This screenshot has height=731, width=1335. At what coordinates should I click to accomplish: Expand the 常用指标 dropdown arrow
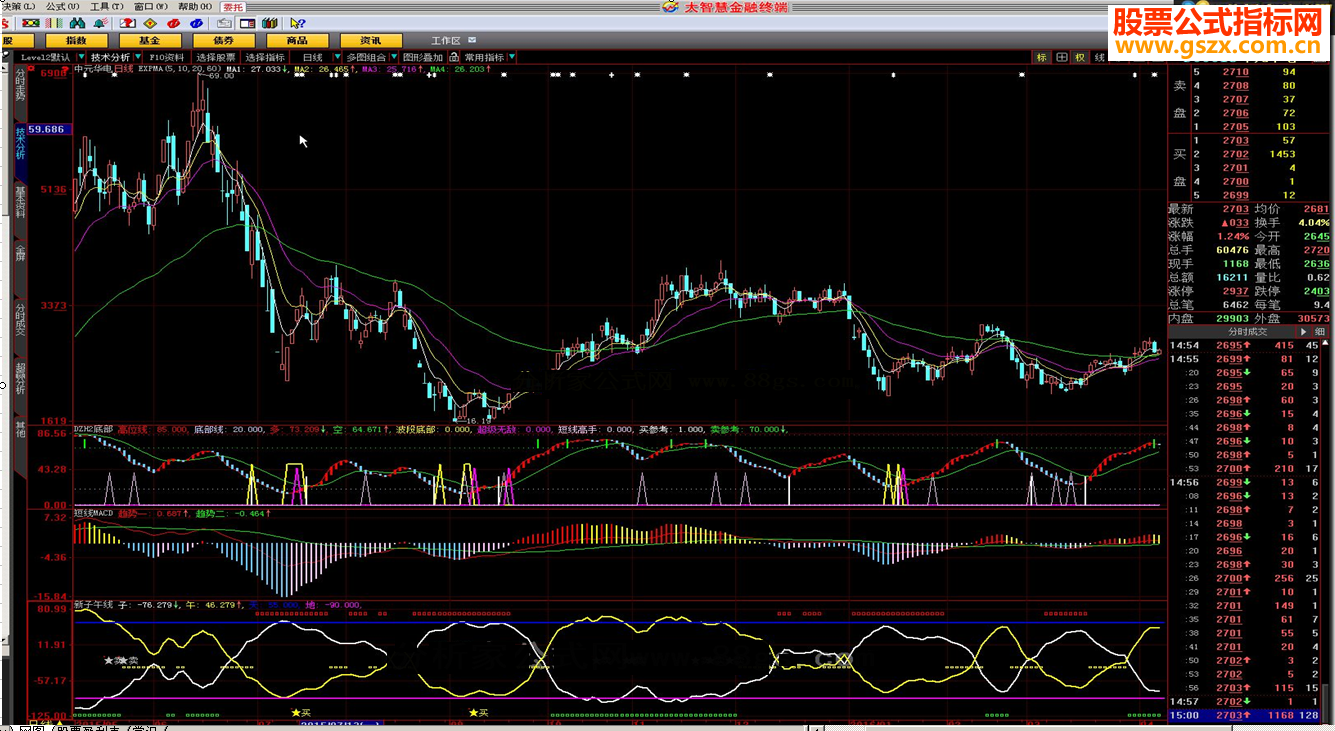coord(513,58)
